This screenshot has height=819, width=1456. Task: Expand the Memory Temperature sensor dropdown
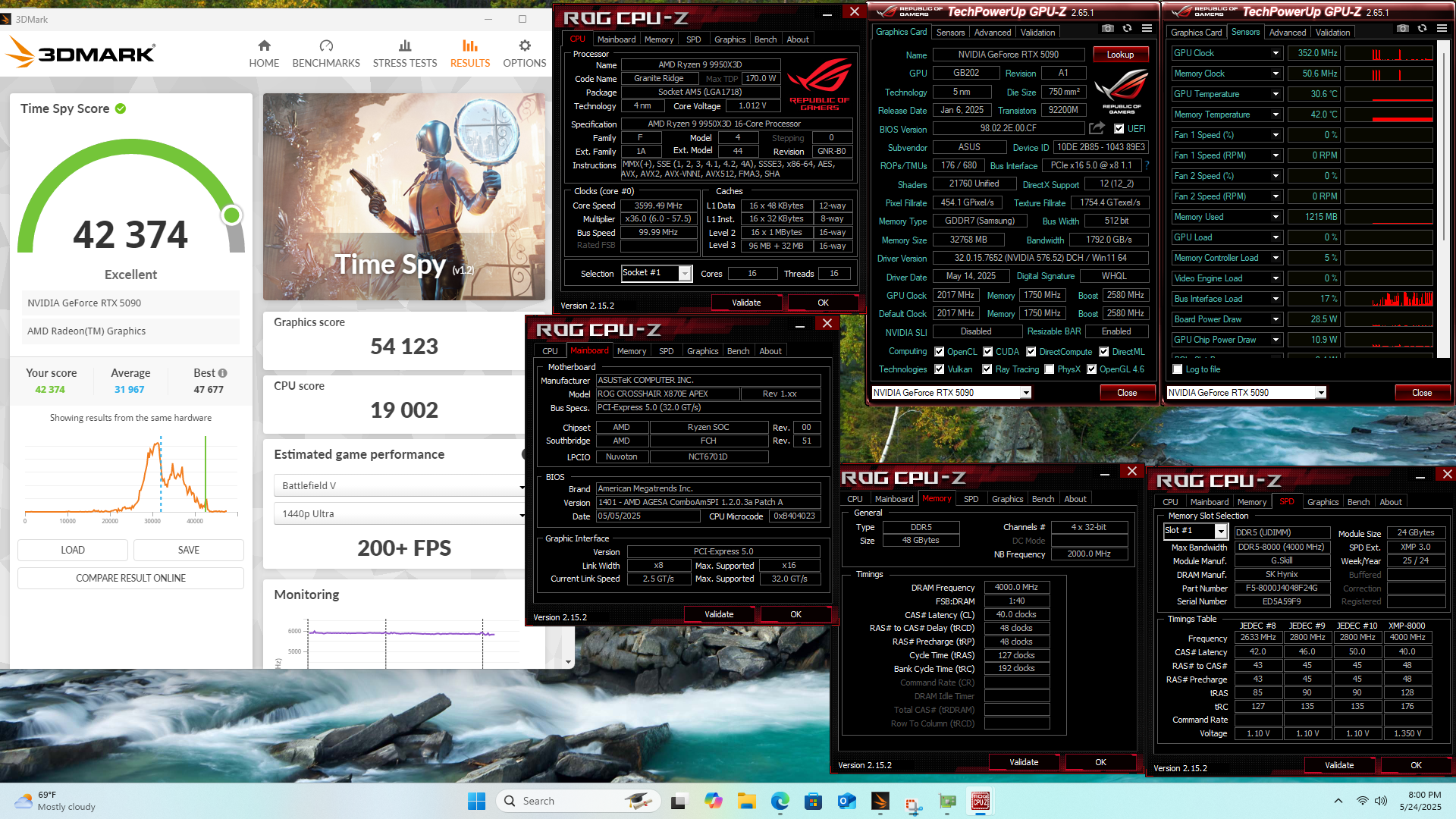pyautogui.click(x=1276, y=115)
